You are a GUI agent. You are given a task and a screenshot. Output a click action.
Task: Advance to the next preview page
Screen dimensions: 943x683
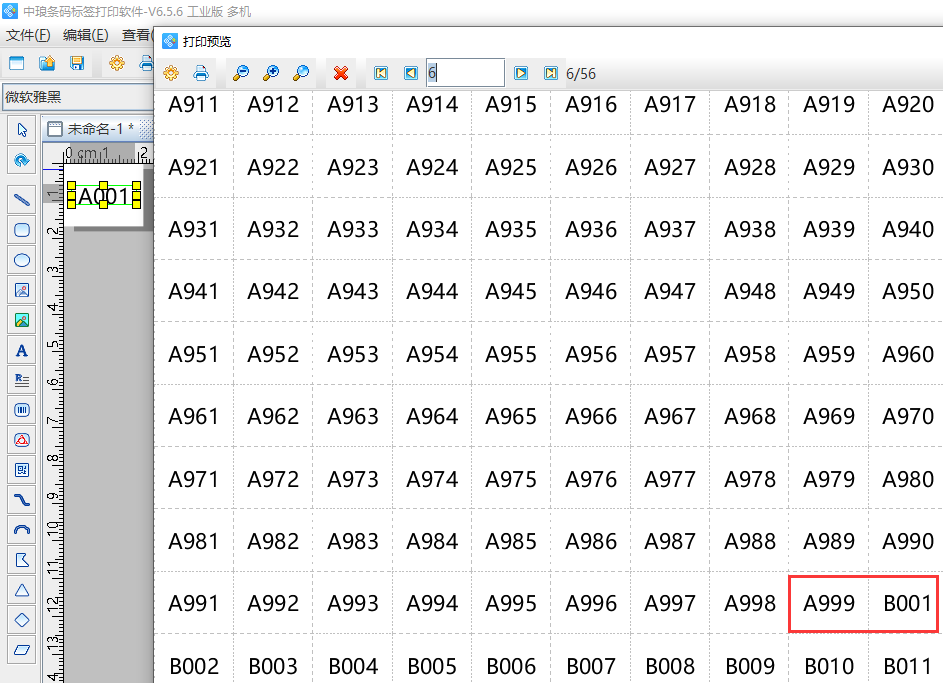(x=521, y=73)
